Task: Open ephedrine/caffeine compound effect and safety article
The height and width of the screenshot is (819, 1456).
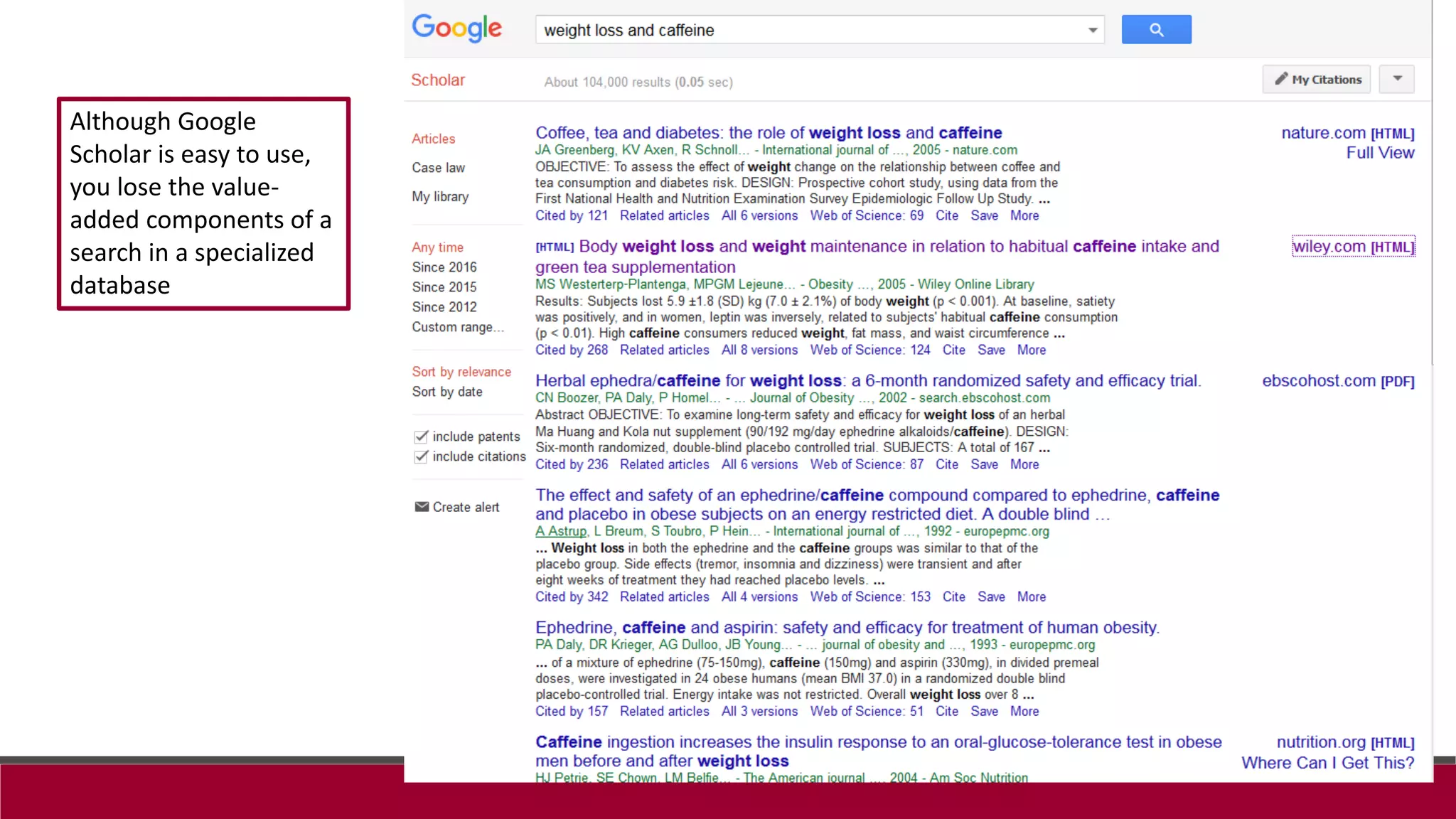Action: 877,505
